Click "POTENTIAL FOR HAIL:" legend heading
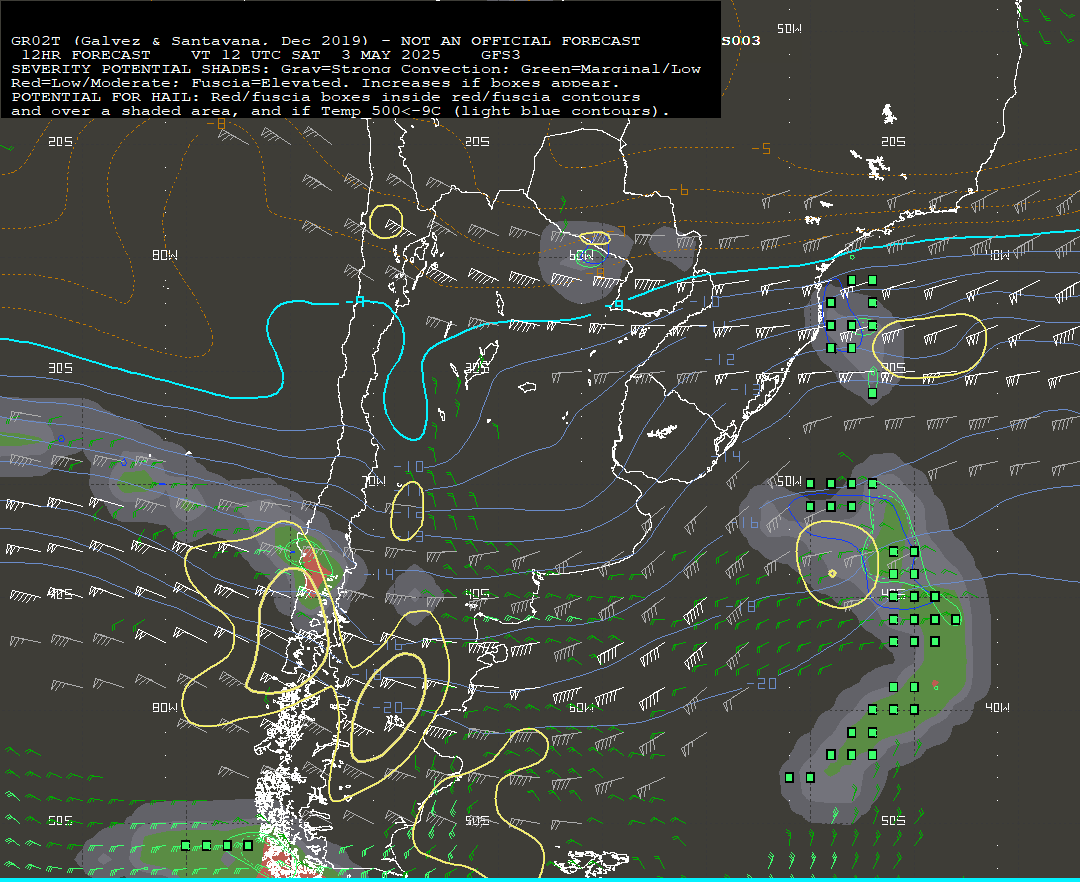The image size is (1080, 882). [x=105, y=97]
